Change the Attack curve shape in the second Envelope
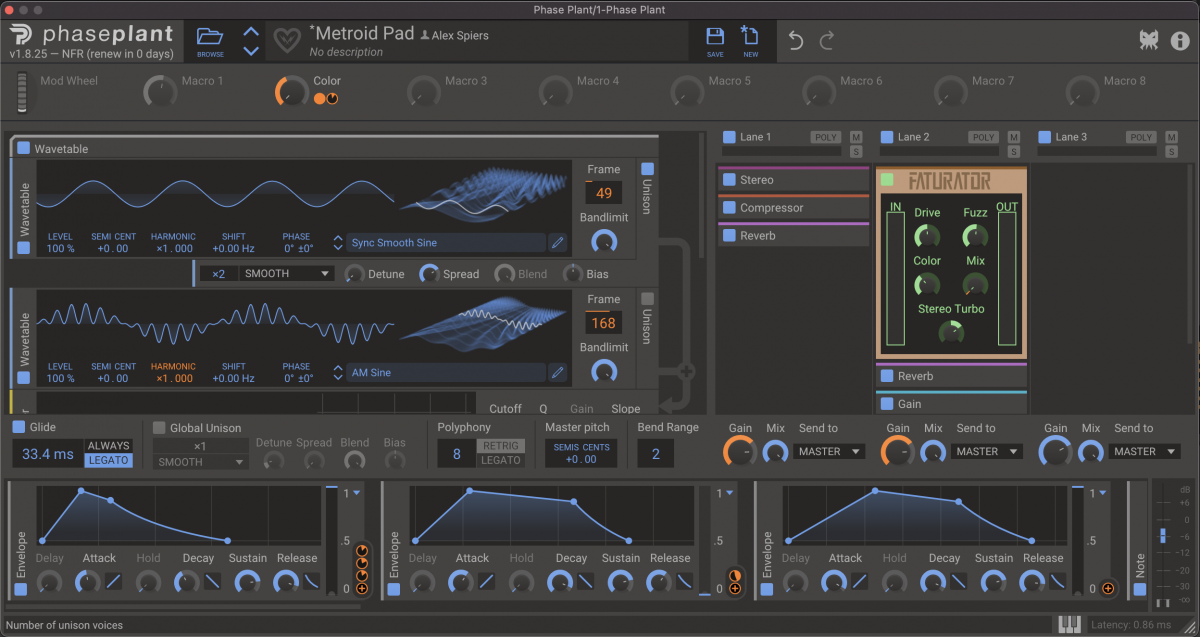 487,581
